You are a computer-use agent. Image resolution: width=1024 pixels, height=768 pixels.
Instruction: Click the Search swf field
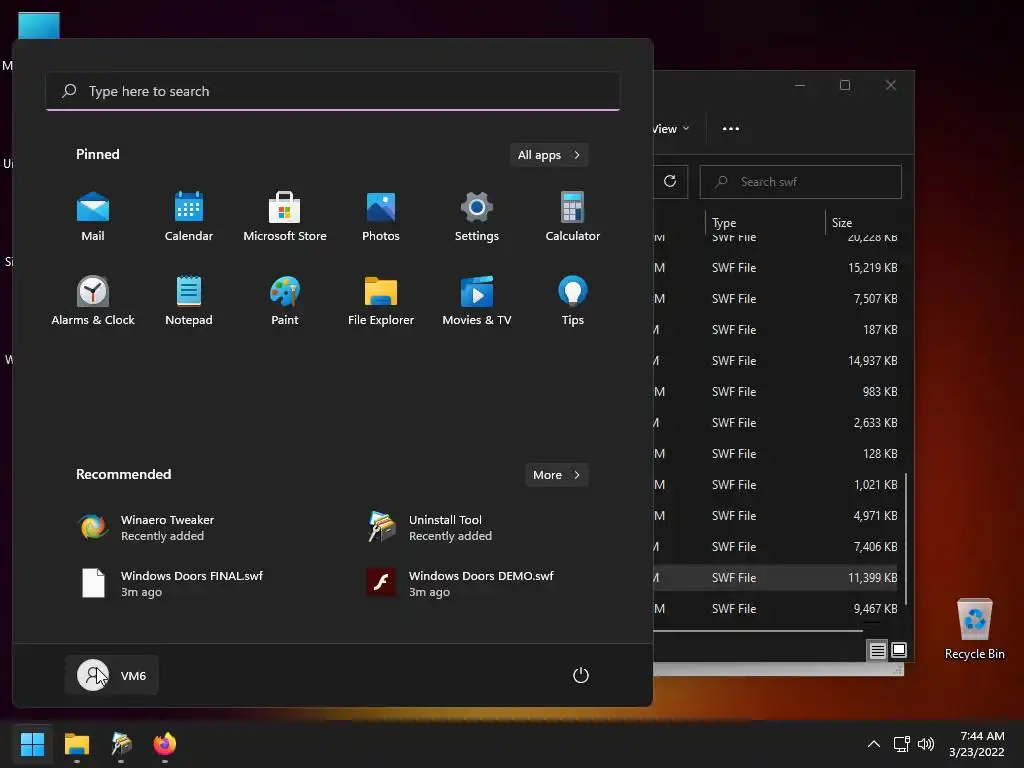click(x=801, y=182)
